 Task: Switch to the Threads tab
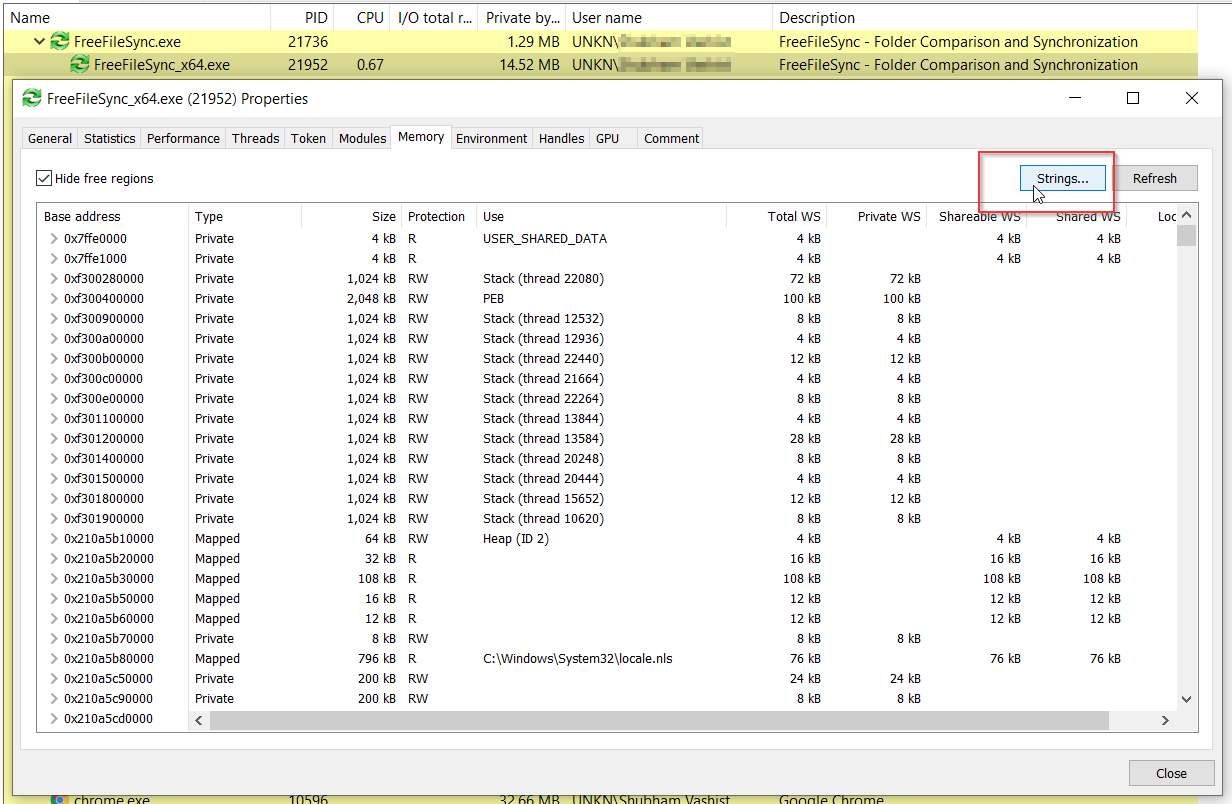pyautogui.click(x=255, y=139)
